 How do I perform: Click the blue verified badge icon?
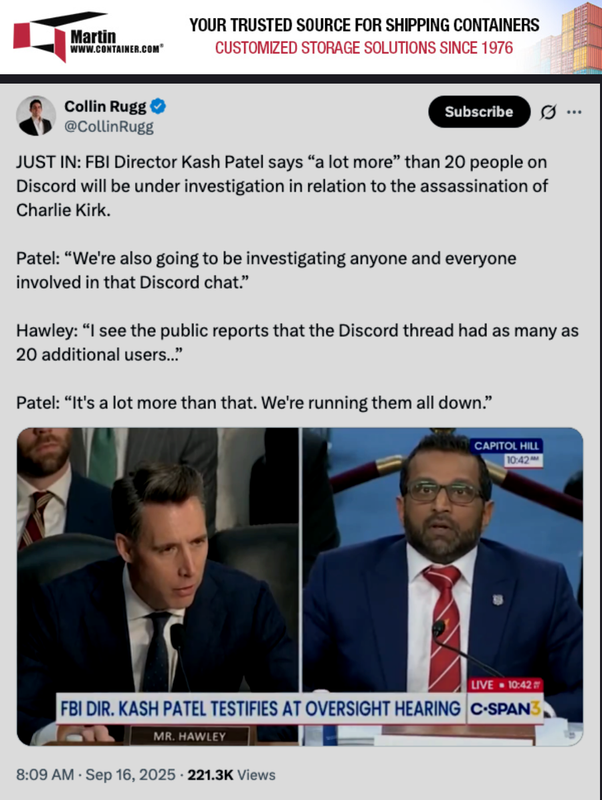[x=158, y=107]
